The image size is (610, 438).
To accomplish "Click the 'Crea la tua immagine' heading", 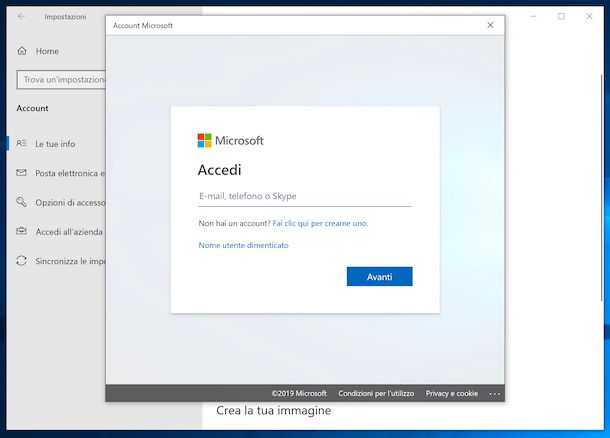I will pyautogui.click(x=273, y=410).
